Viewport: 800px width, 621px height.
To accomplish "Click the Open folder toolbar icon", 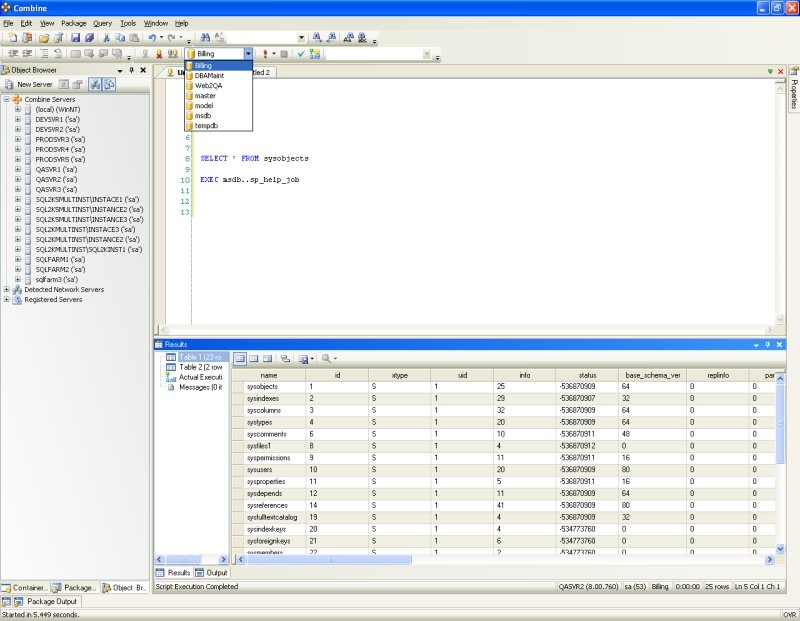I will 45,38.
